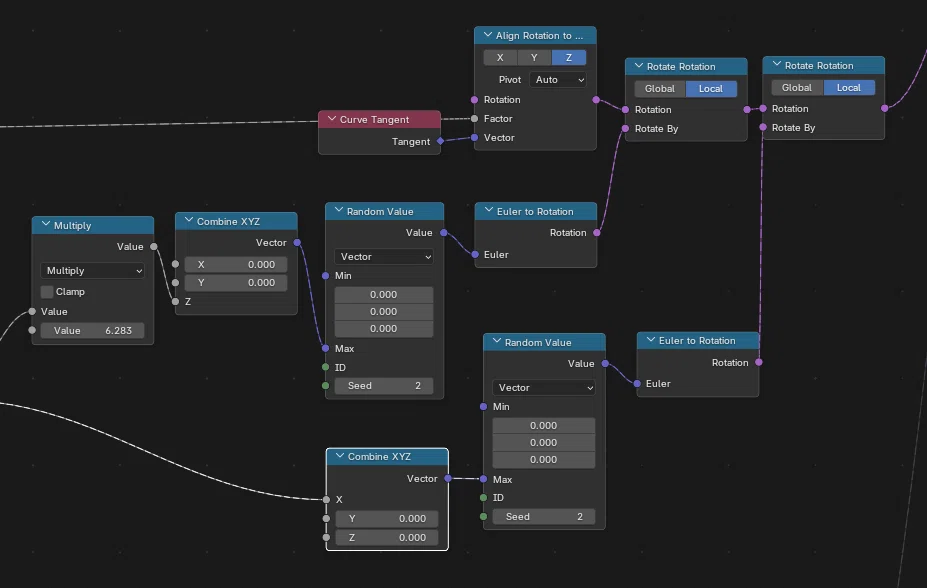Viewport: 927px width, 588px height.
Task: Click Y 0.000 field in Combine XYZ beside Multiply
Action: click(236, 282)
